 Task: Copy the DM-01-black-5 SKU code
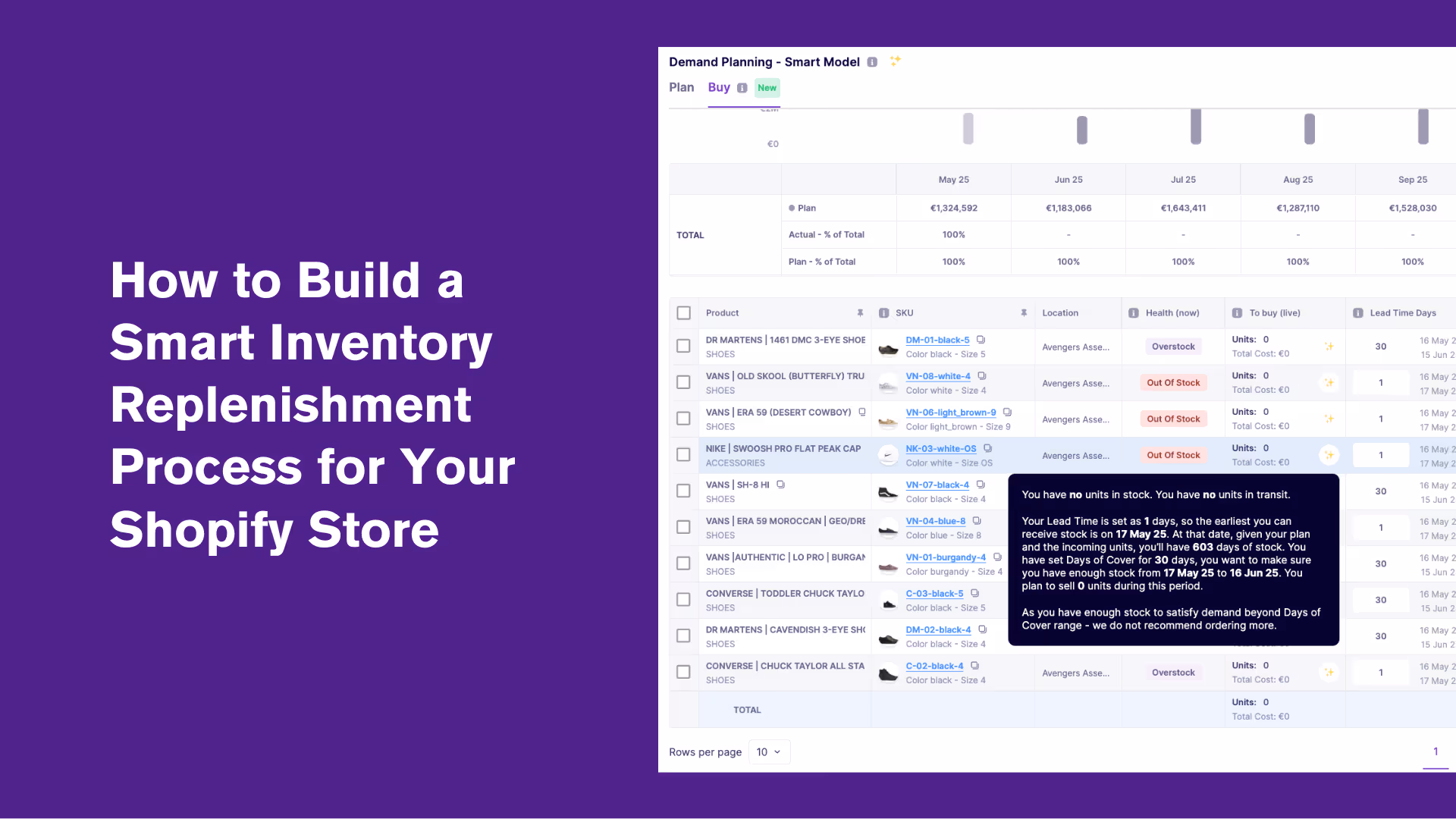tap(981, 340)
